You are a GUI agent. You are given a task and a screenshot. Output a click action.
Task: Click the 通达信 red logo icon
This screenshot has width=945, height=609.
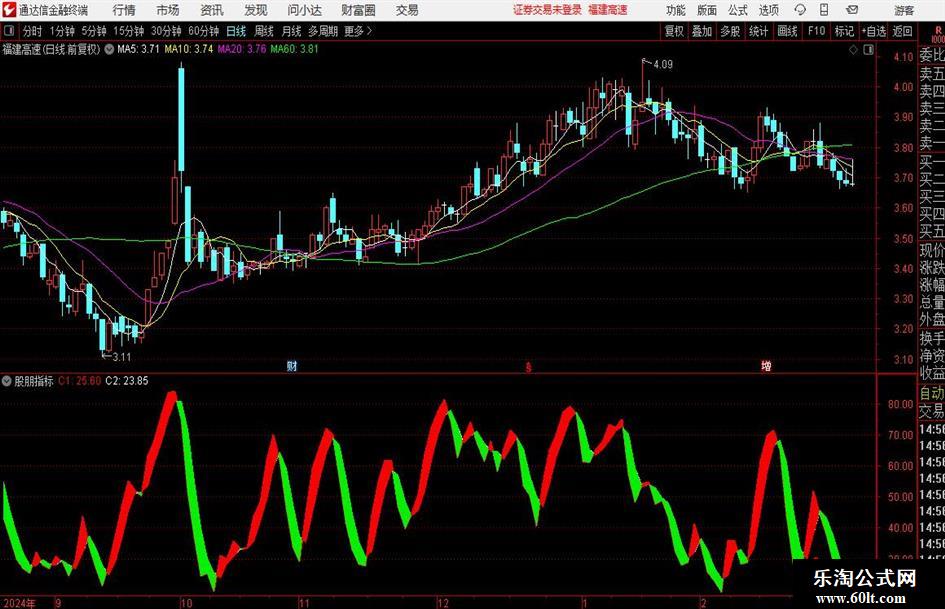pos(8,10)
